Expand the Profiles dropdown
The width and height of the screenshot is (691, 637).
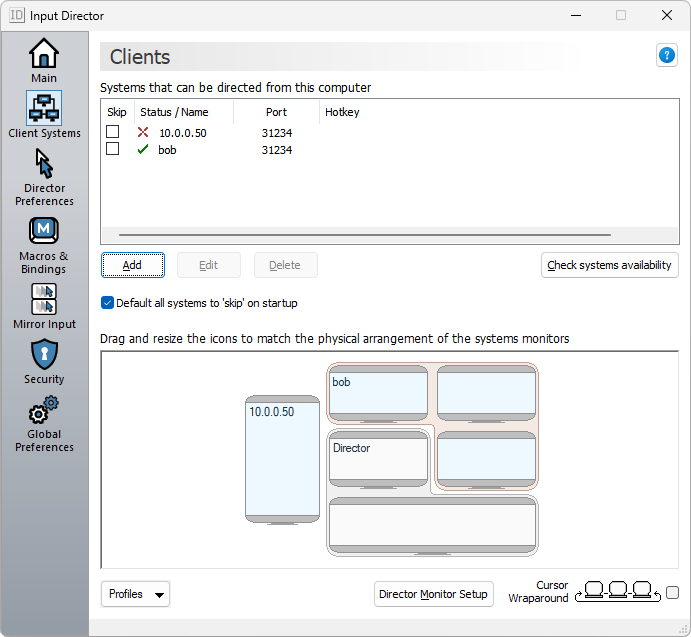(x=135, y=594)
